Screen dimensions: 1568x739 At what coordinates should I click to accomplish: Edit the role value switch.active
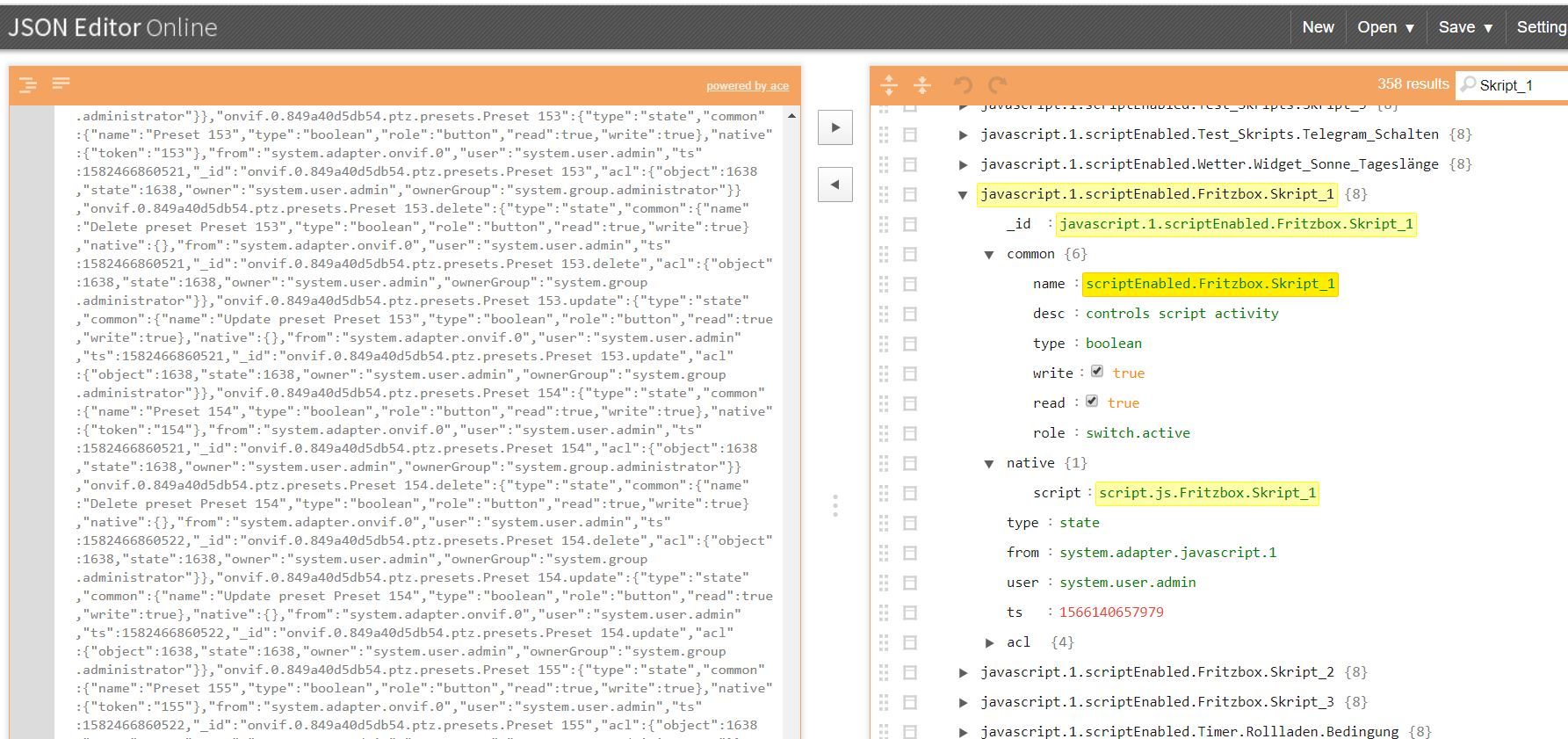(1138, 433)
